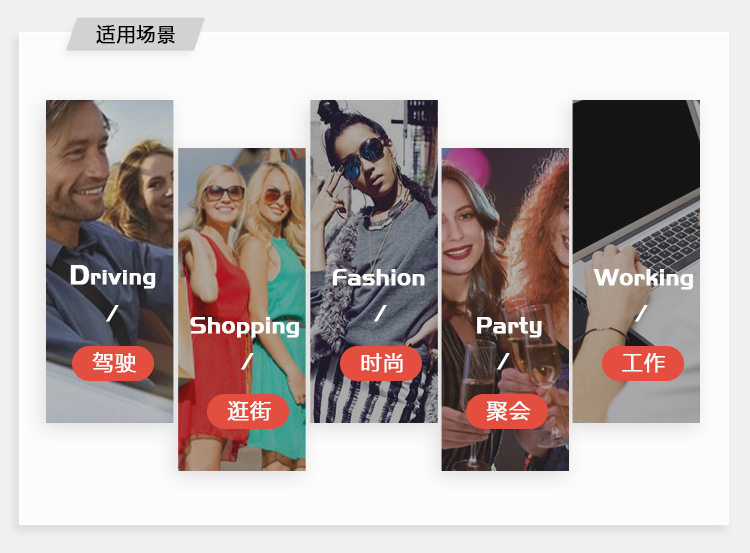Click the slash divider under Working
Viewport: 750px width, 553px height.
click(641, 314)
